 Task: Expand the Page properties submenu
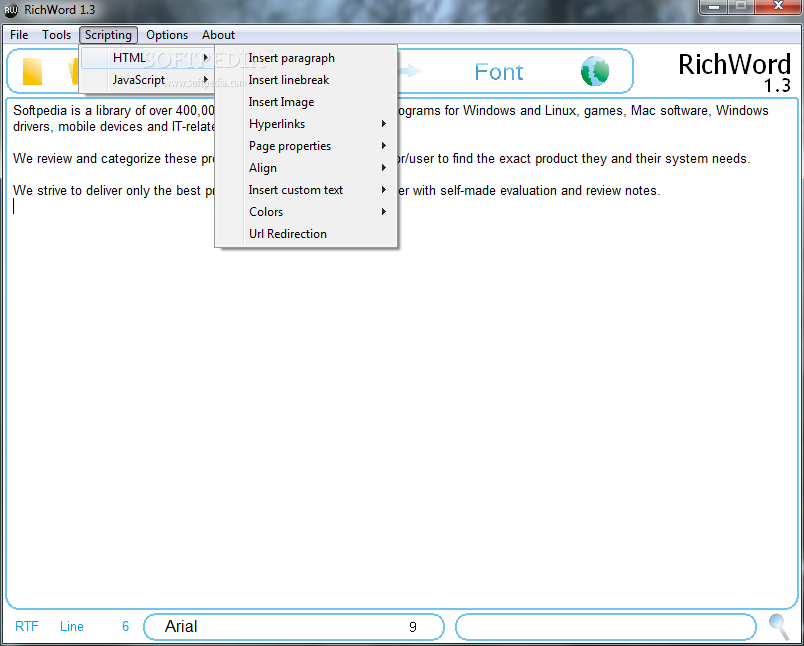click(306, 146)
